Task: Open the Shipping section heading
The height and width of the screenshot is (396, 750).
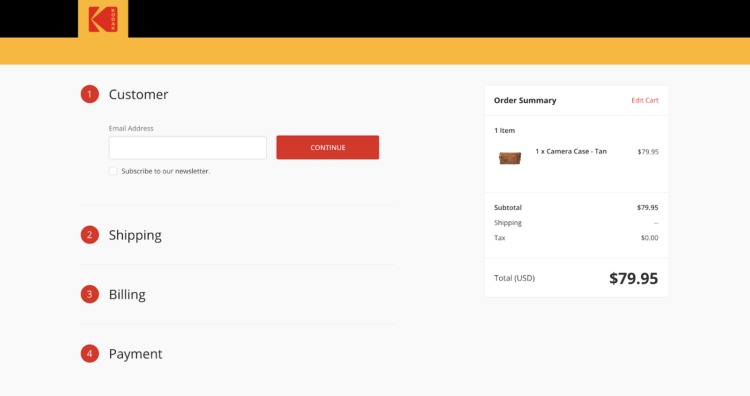Action: pyautogui.click(x=135, y=235)
